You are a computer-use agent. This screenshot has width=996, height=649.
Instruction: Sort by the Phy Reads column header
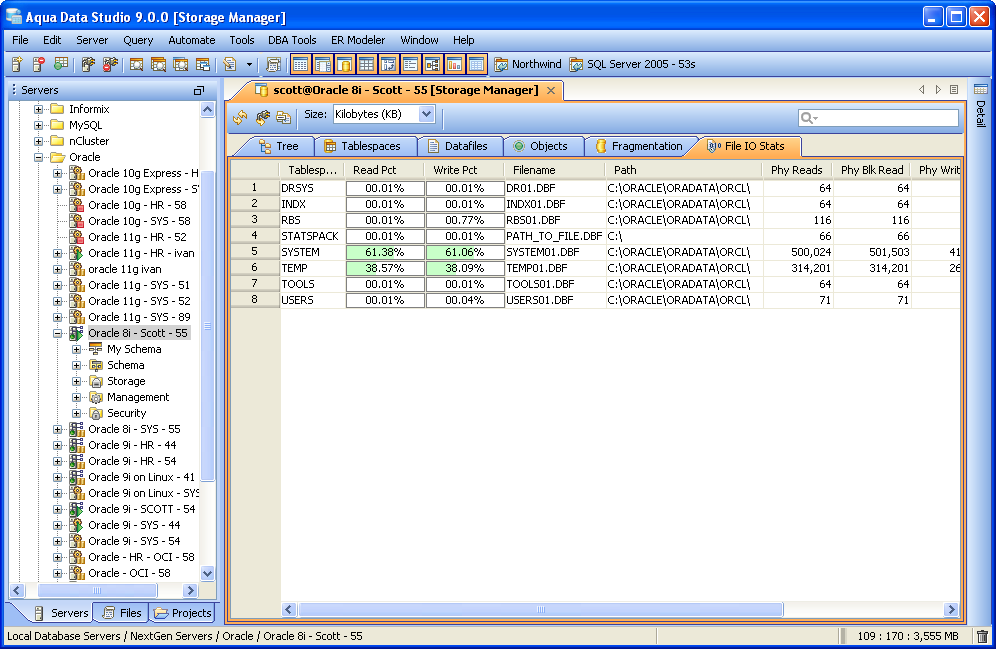click(797, 170)
